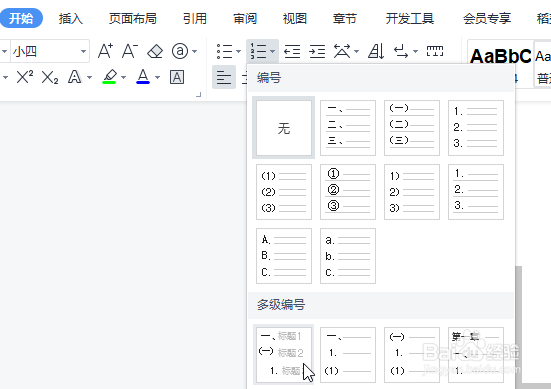Click the Chinese layout icon
The image size is (551, 389).
(342, 51)
